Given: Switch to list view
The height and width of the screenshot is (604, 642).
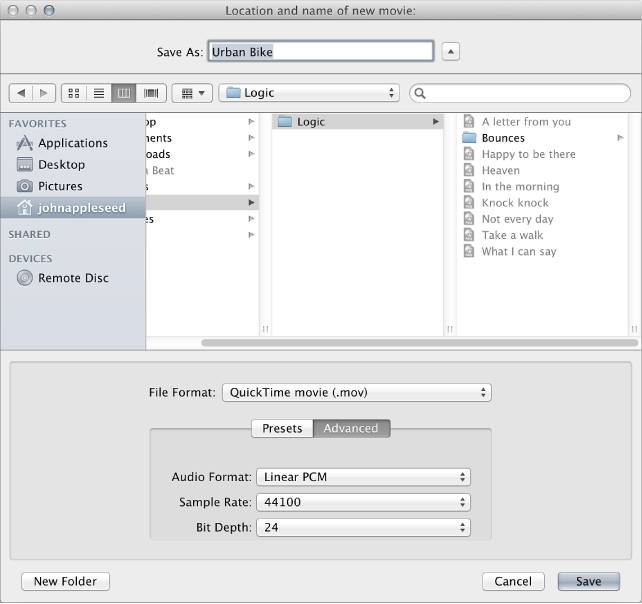Looking at the screenshot, I should coord(99,93).
